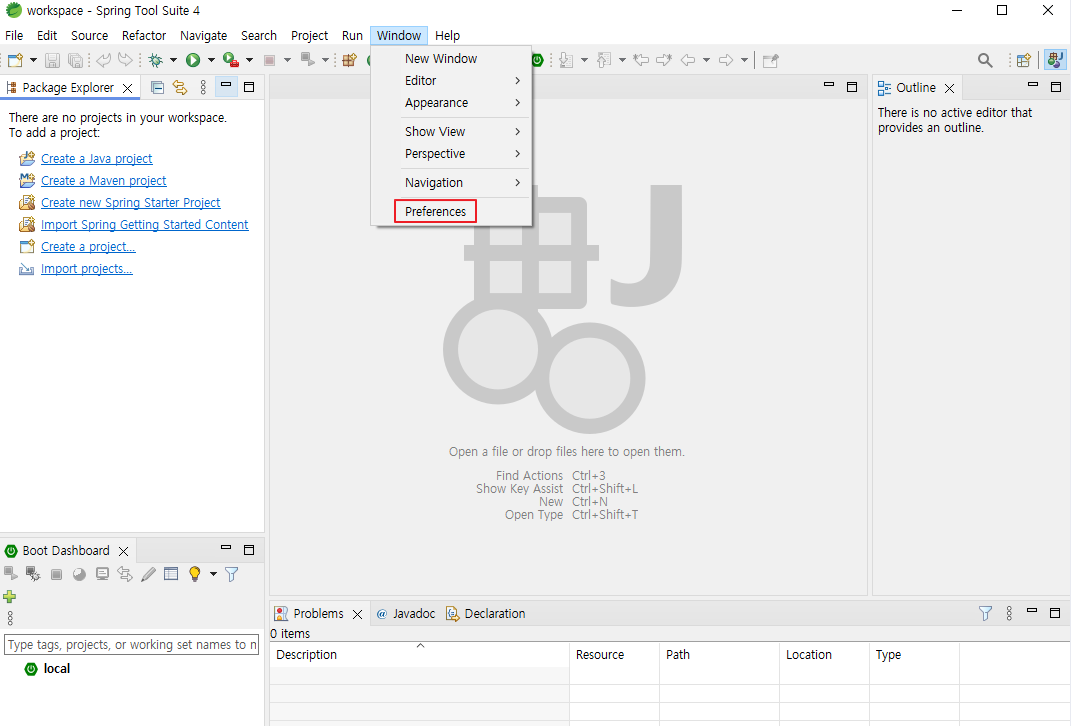Viewport: 1071px width, 726px height.
Task: Open the Package Explorer view menu dots
Action: point(203,87)
